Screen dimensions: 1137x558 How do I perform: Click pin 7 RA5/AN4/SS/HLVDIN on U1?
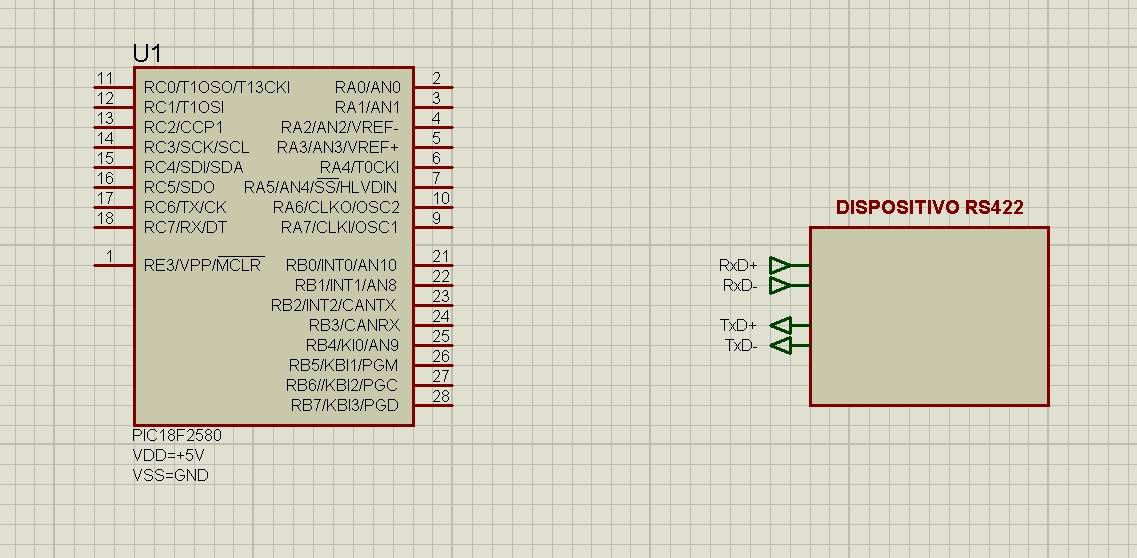point(434,187)
